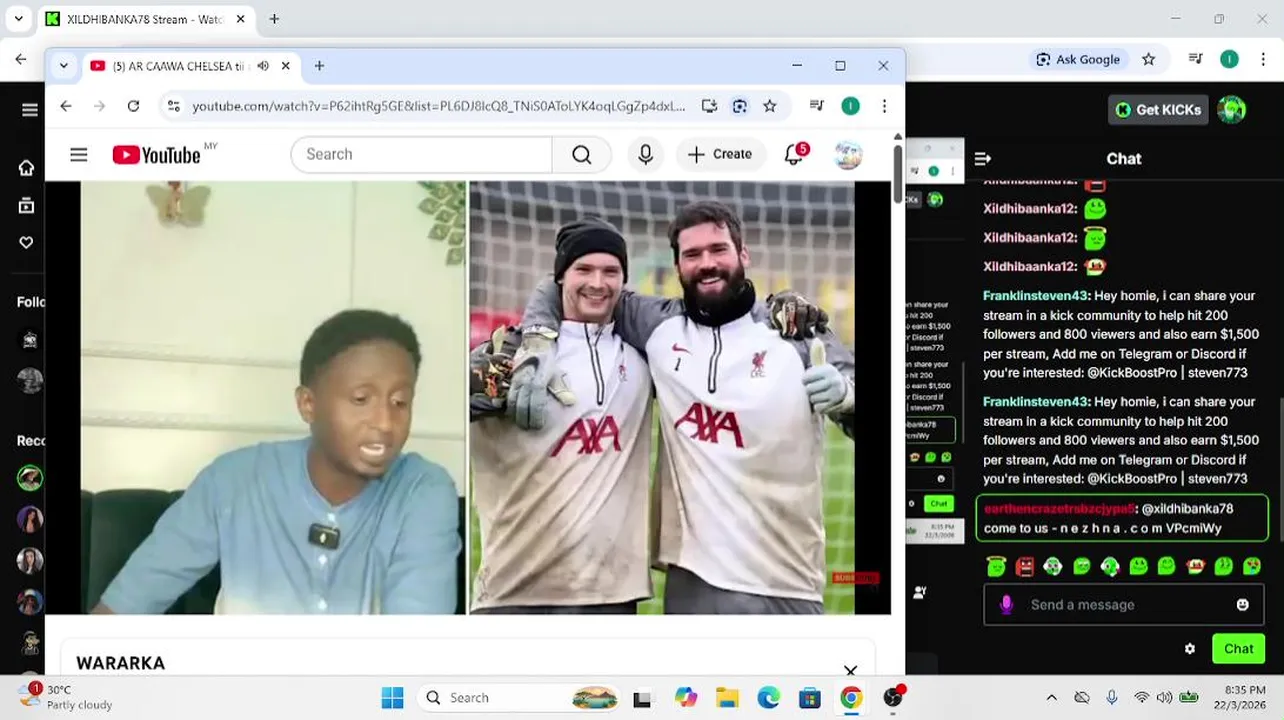Click the Windows taskbar Search box
Screen dimensions: 1284x720
coord(520,698)
